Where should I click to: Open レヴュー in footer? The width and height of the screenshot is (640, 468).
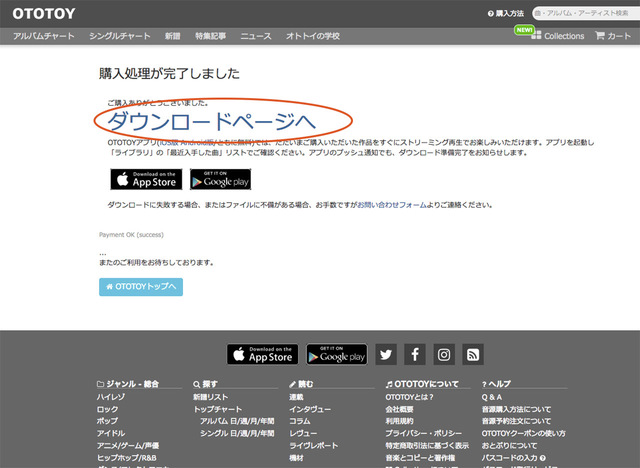pyautogui.click(x=303, y=433)
